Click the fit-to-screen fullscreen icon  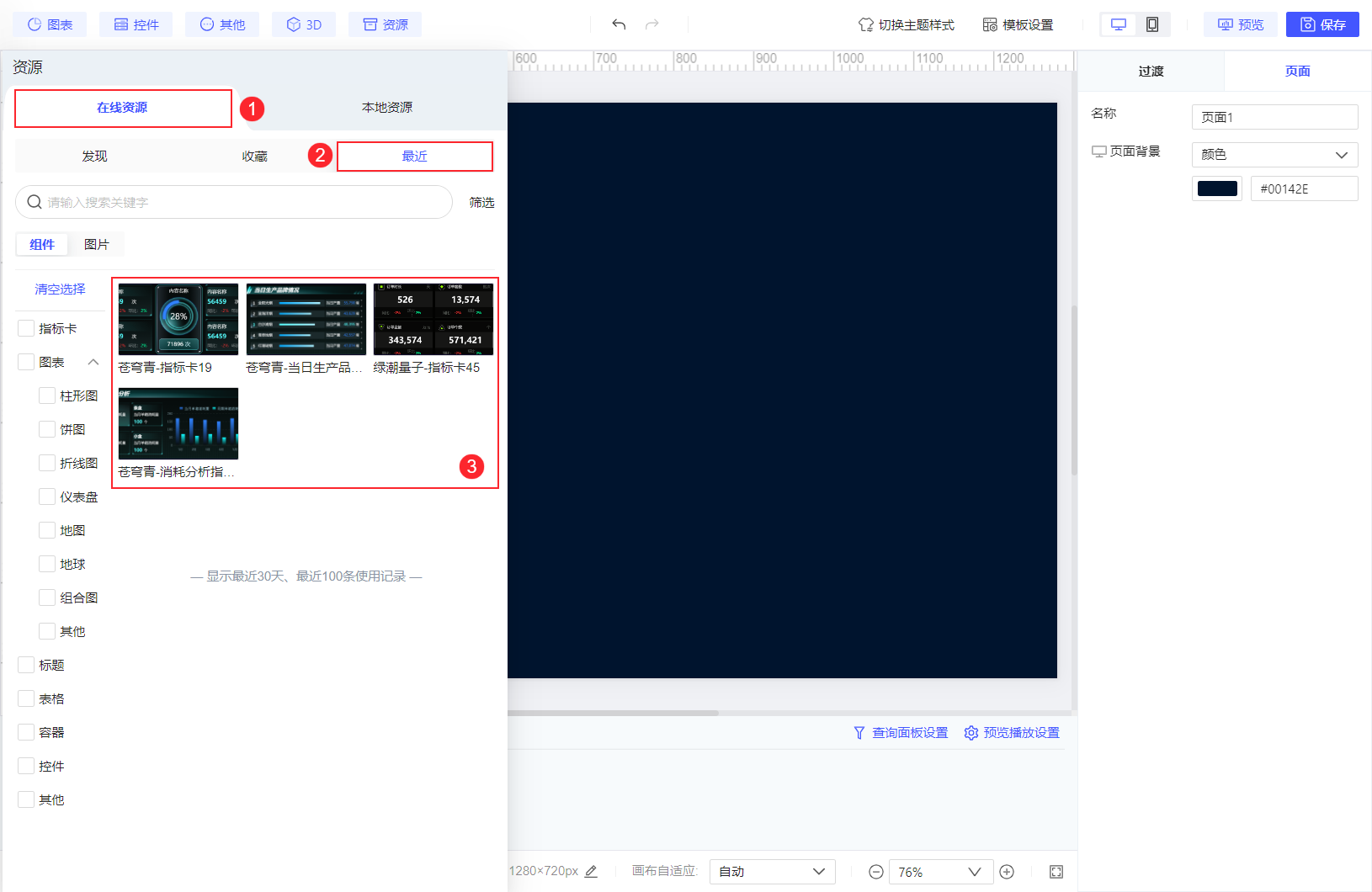tap(1056, 872)
